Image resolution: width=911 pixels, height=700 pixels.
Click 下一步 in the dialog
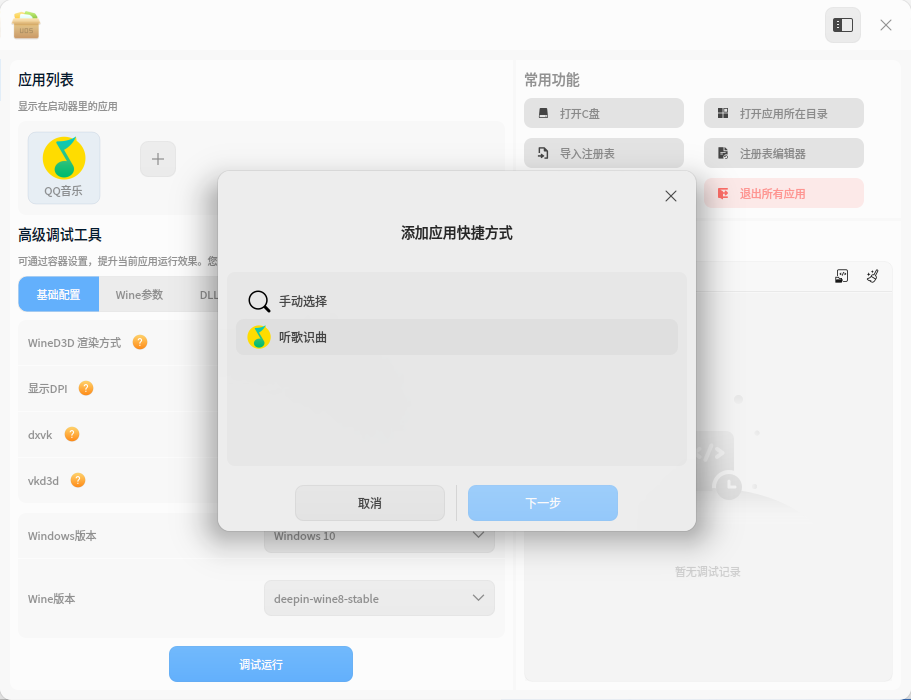pyautogui.click(x=543, y=503)
